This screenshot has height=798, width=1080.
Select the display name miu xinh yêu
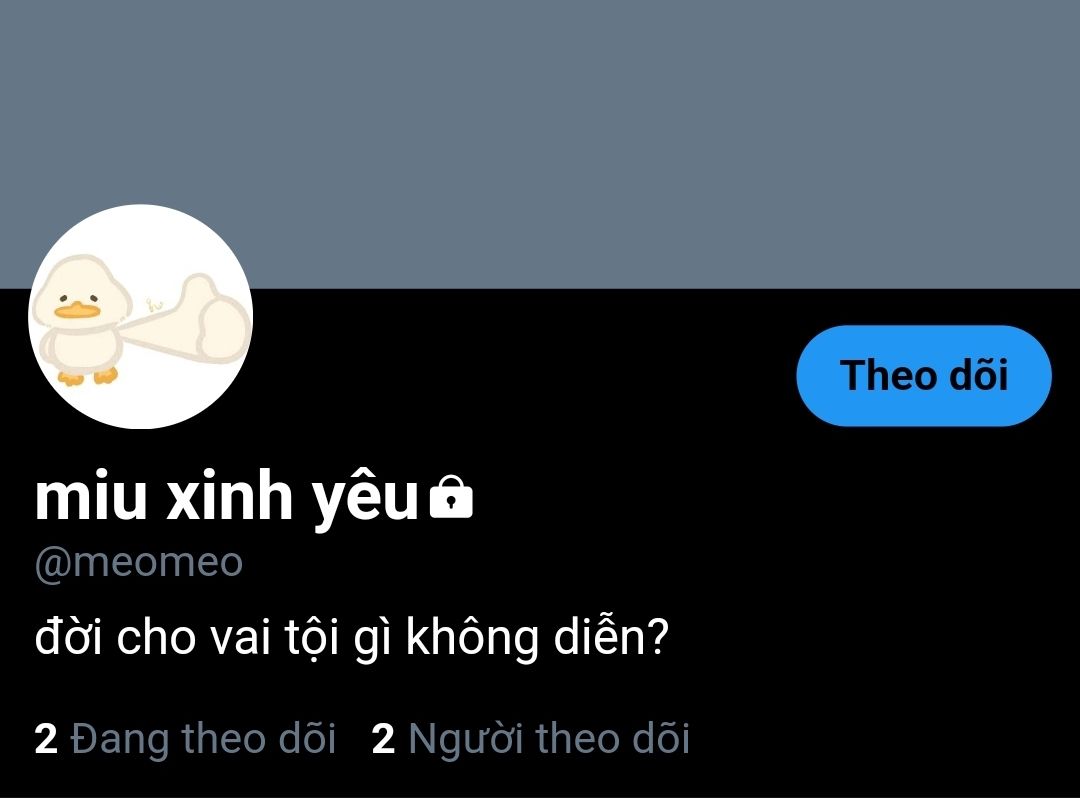227,498
